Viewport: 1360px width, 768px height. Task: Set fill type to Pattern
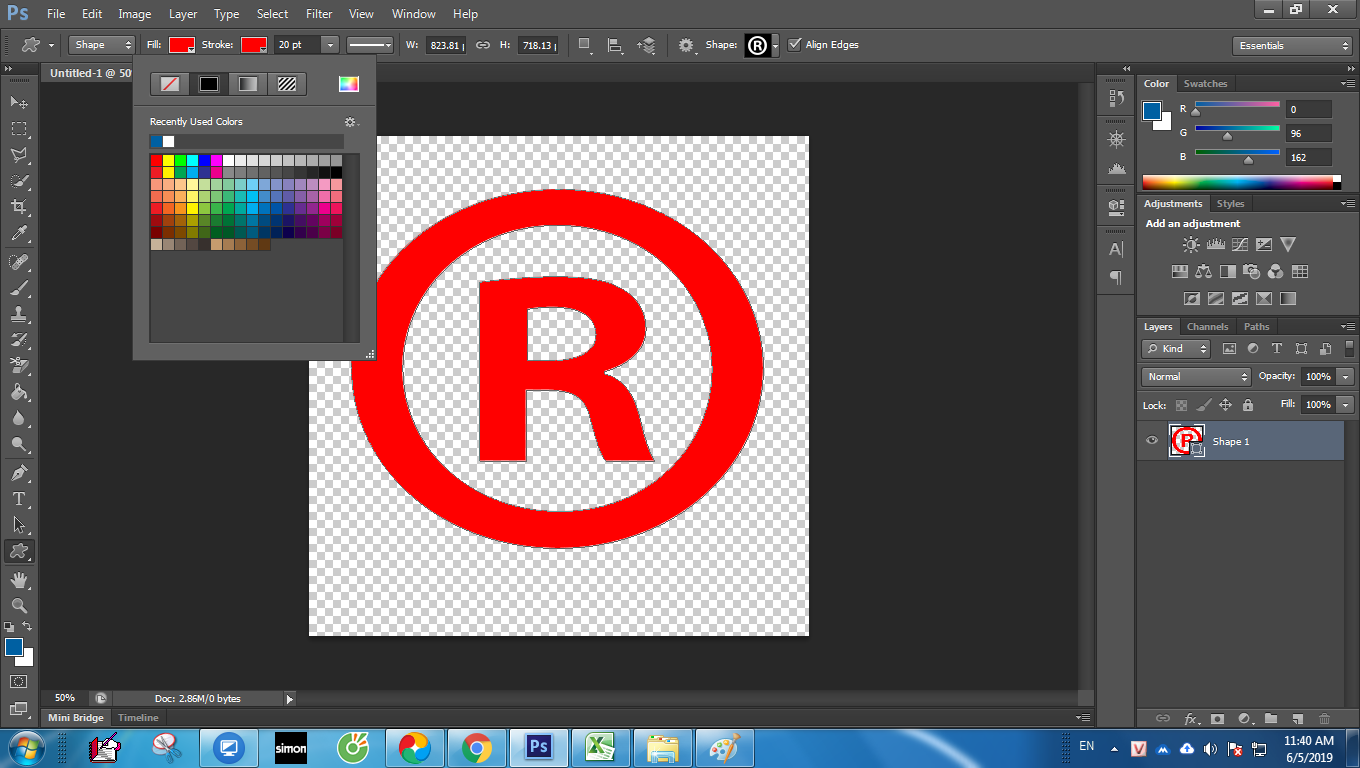287,84
